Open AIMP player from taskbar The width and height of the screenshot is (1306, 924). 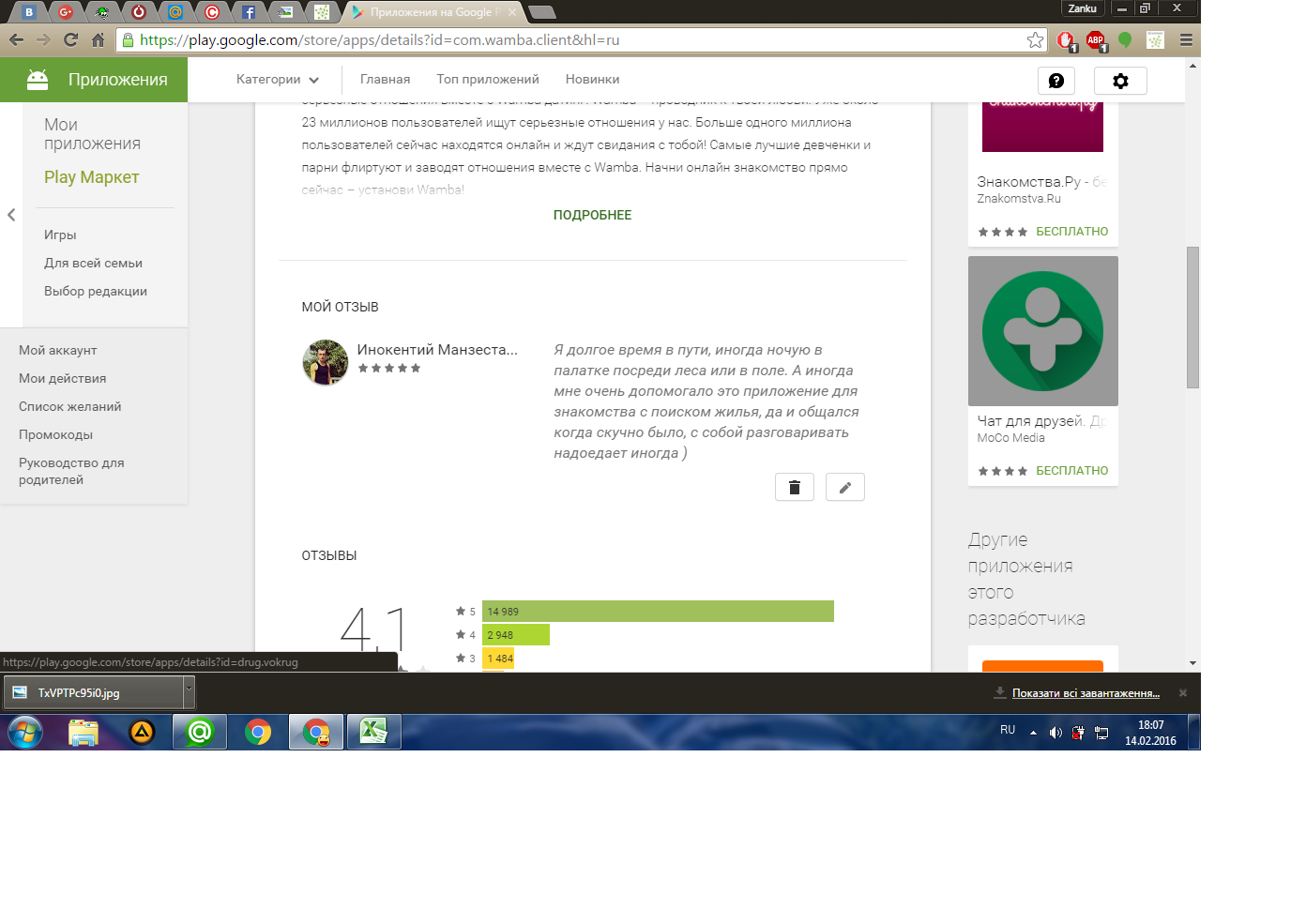pyautogui.click(x=142, y=732)
